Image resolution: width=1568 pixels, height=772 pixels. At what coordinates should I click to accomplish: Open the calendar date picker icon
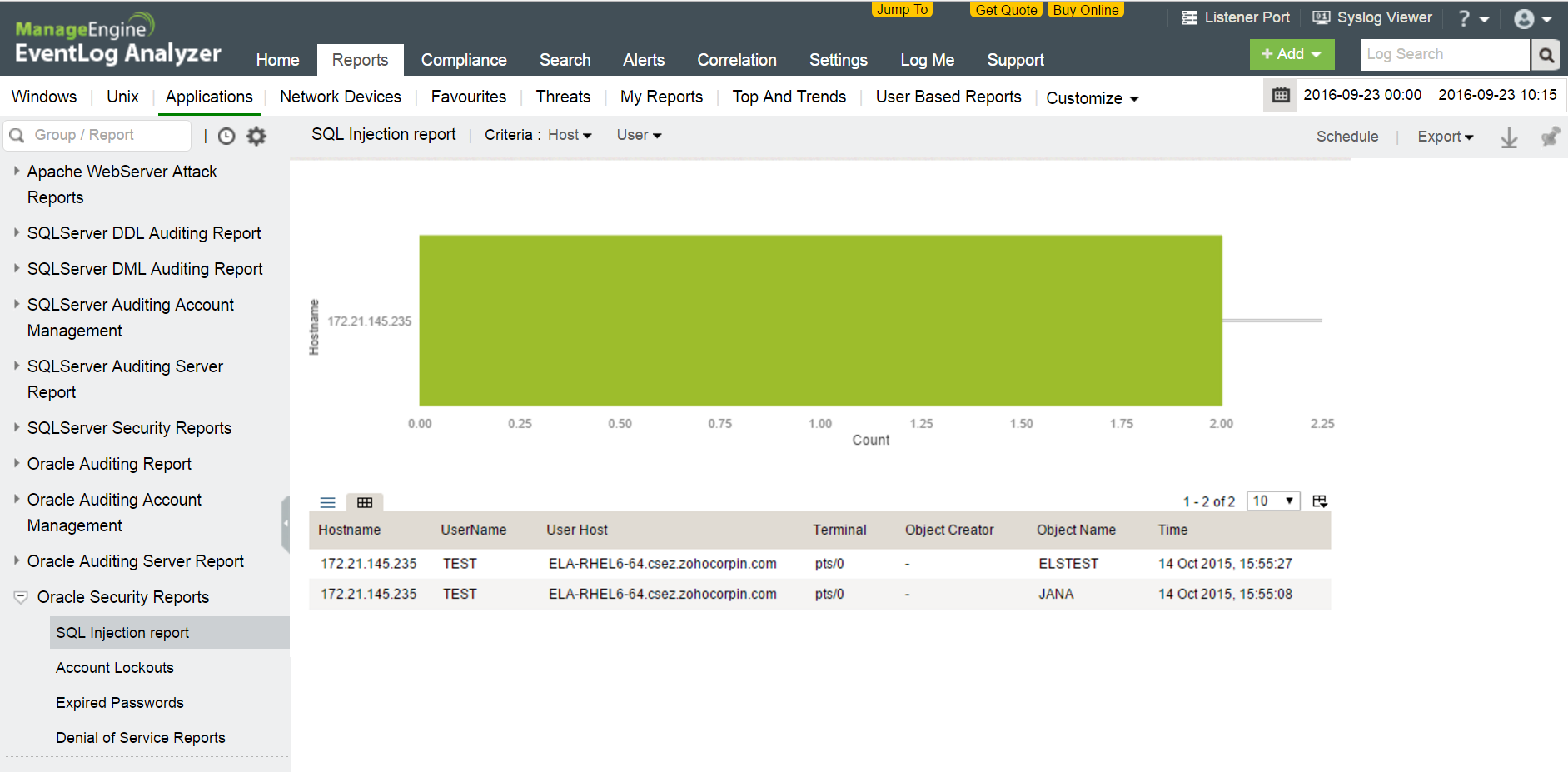point(1281,95)
